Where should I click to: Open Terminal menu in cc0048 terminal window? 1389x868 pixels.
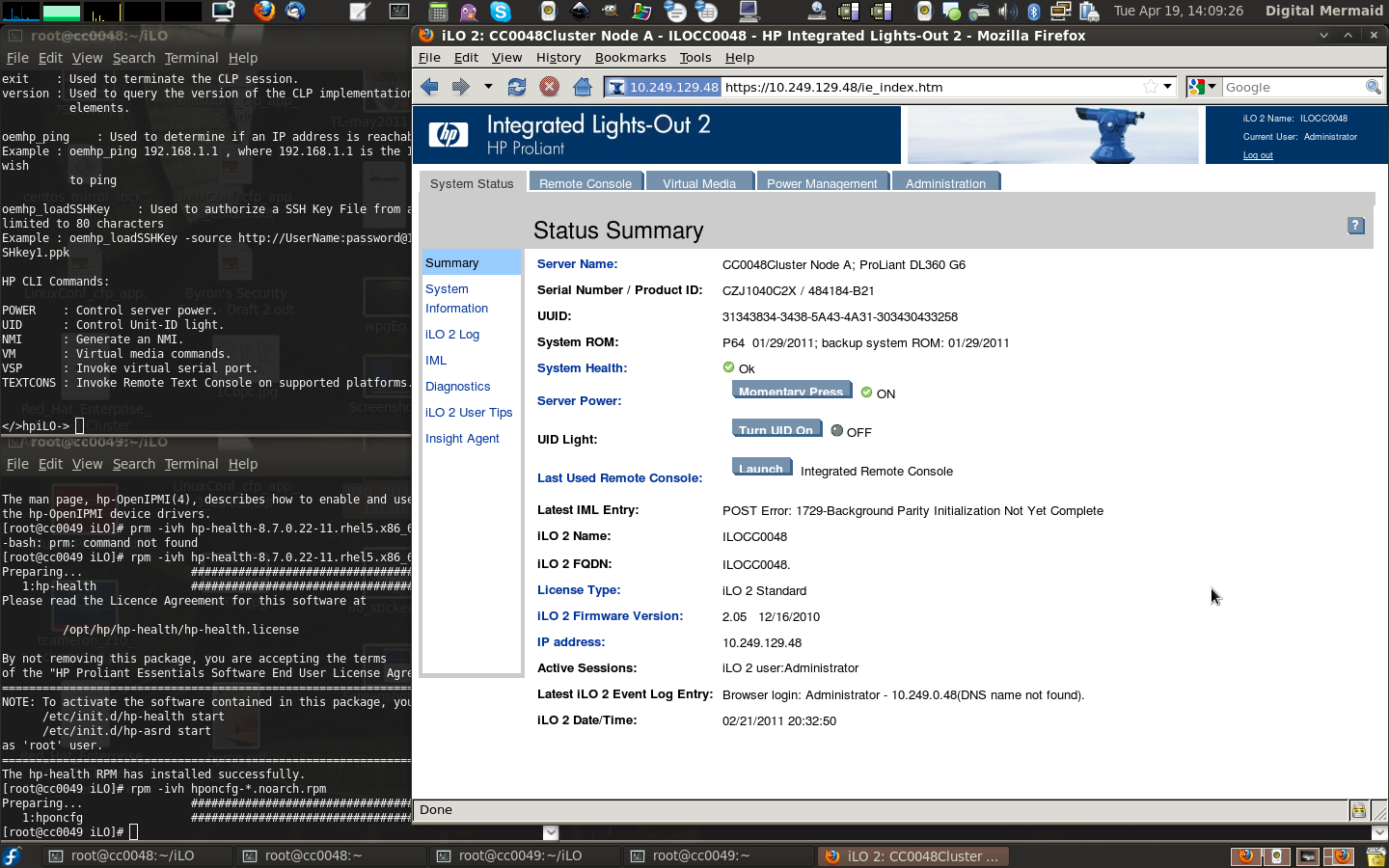coord(191,58)
